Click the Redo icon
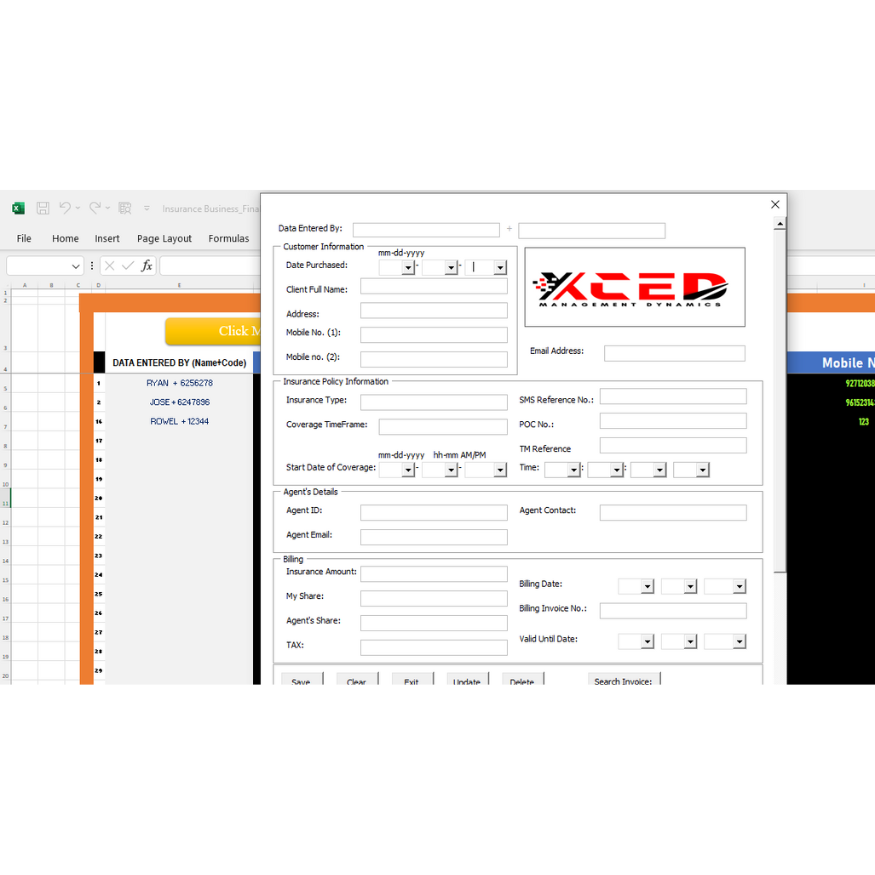Screen dimensions: 875x875 click(x=95, y=207)
